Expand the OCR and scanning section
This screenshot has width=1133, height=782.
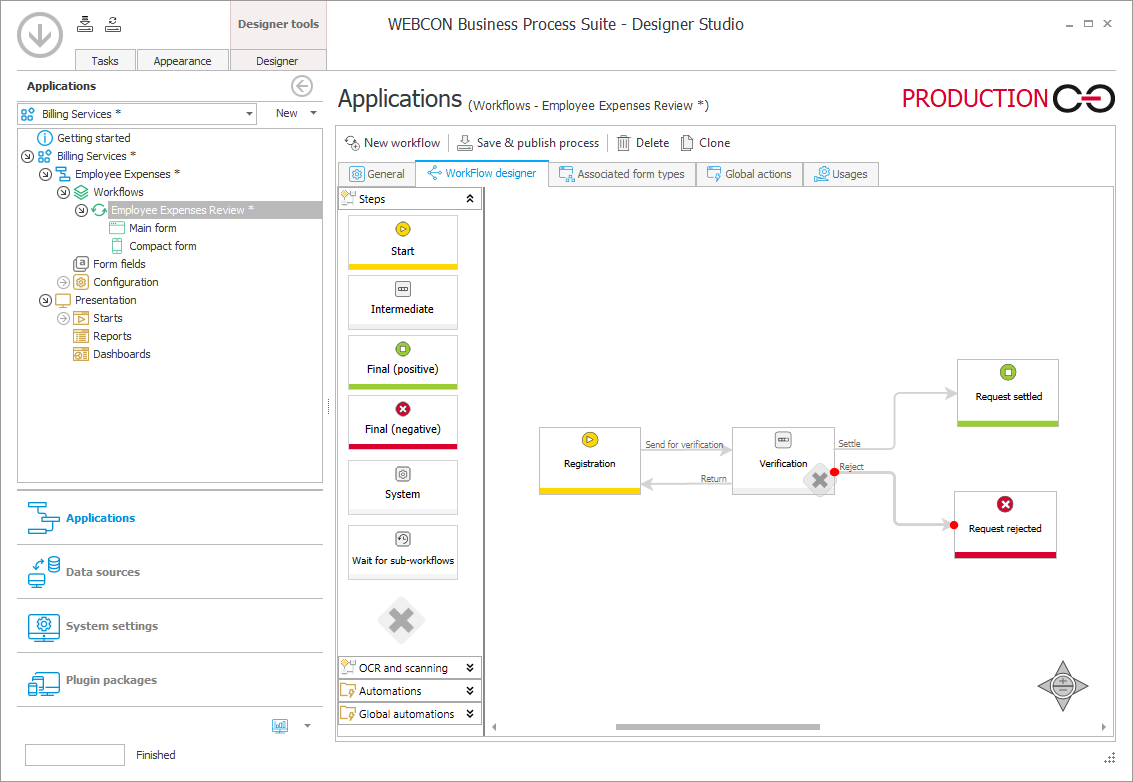(x=470, y=668)
